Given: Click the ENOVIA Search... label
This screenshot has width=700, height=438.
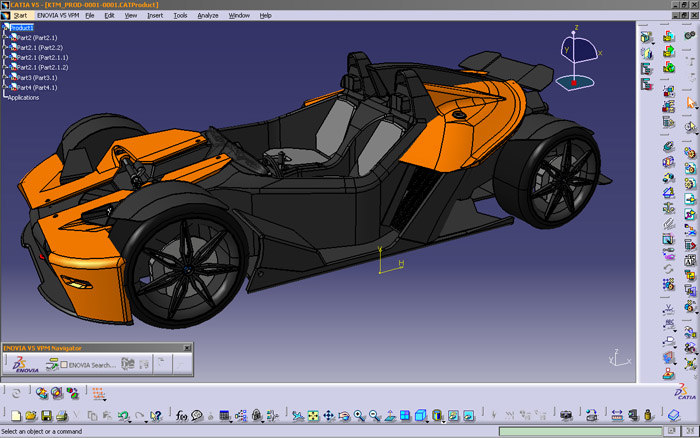Looking at the screenshot, I should (92, 365).
